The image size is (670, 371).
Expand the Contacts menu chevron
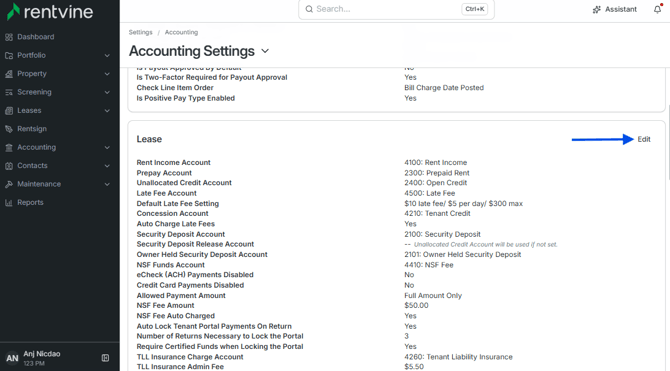click(x=107, y=166)
